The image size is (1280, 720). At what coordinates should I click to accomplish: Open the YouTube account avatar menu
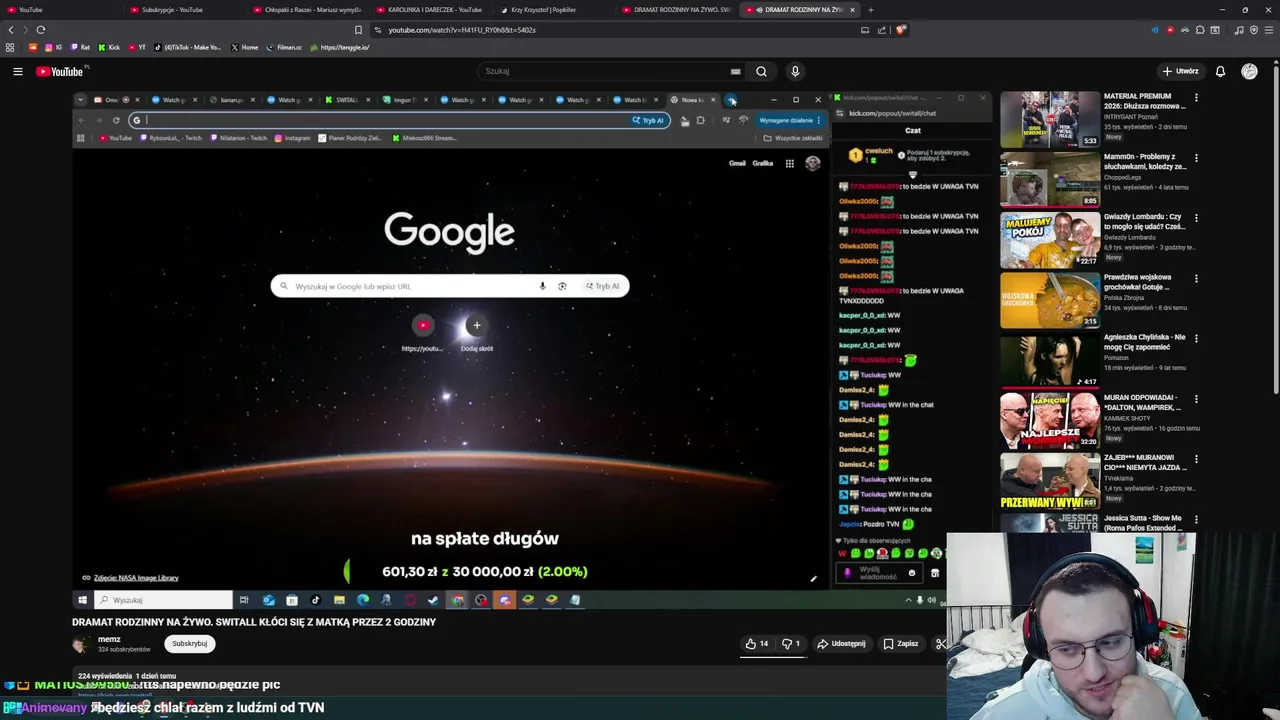click(1249, 71)
